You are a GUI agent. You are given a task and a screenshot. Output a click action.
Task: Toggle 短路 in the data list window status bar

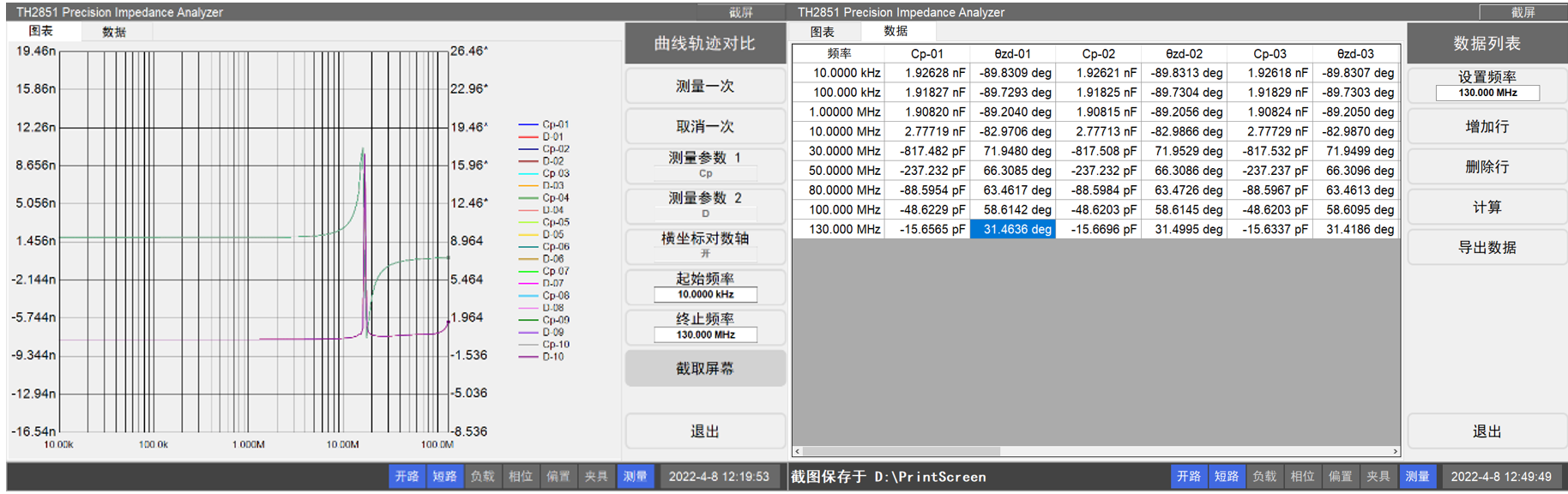point(1226,476)
